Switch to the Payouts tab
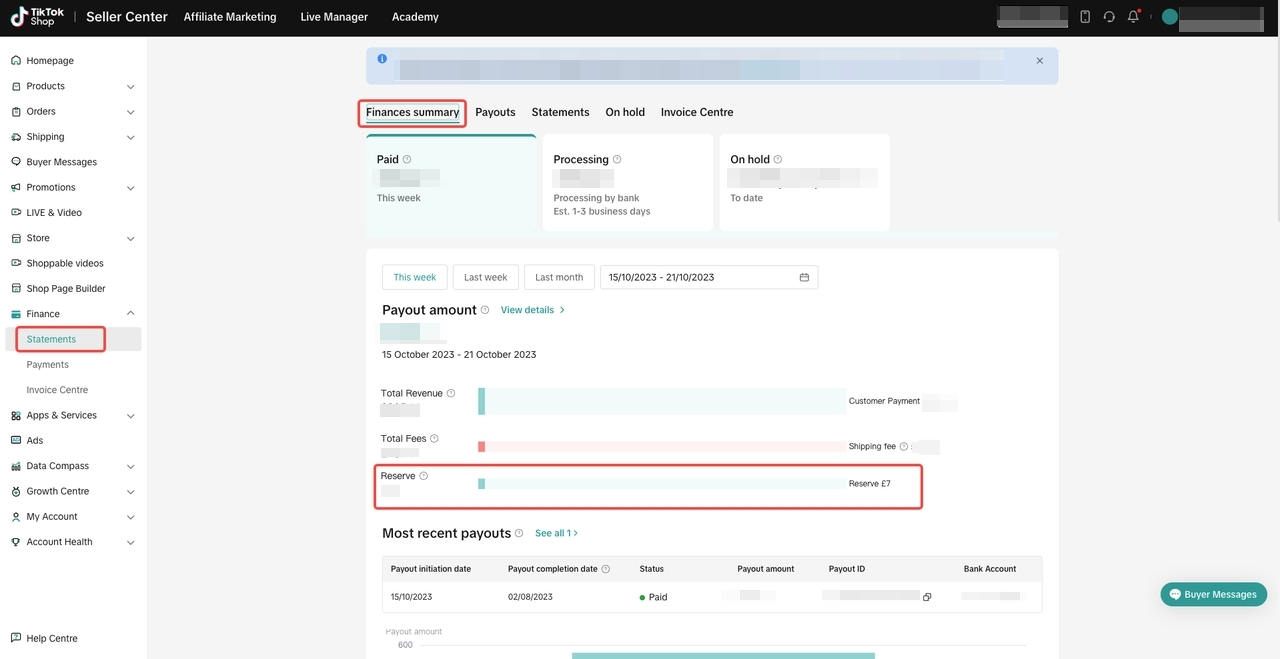The width and height of the screenshot is (1280, 659). click(x=495, y=112)
